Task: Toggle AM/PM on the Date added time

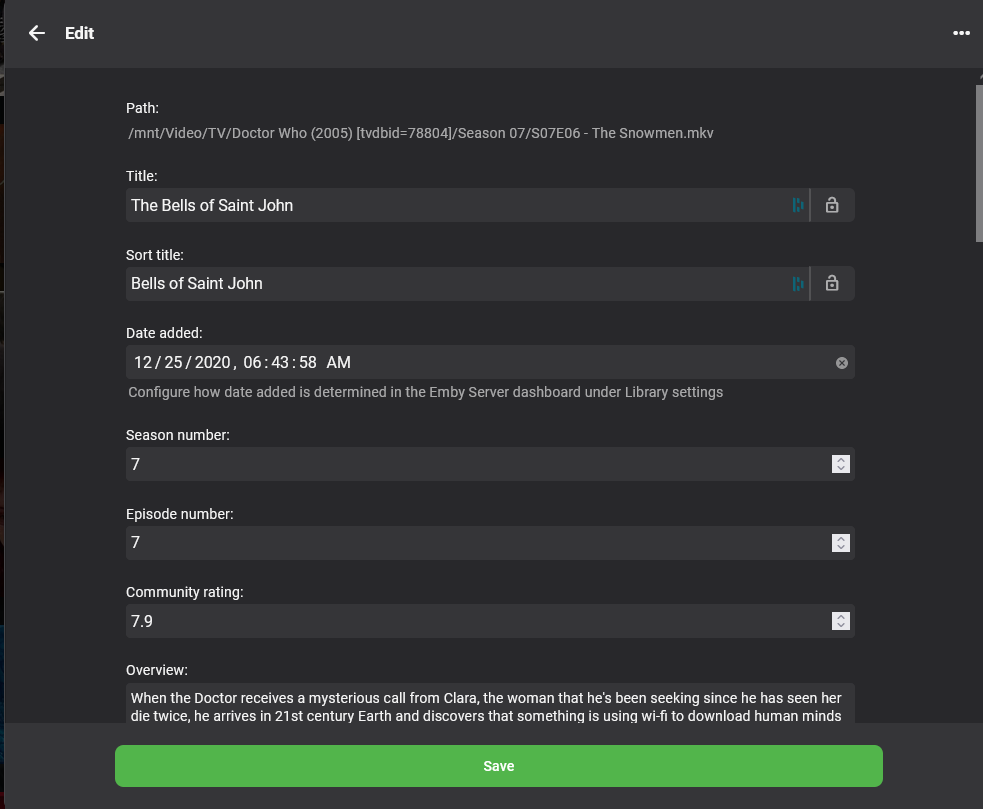Action: coord(338,362)
